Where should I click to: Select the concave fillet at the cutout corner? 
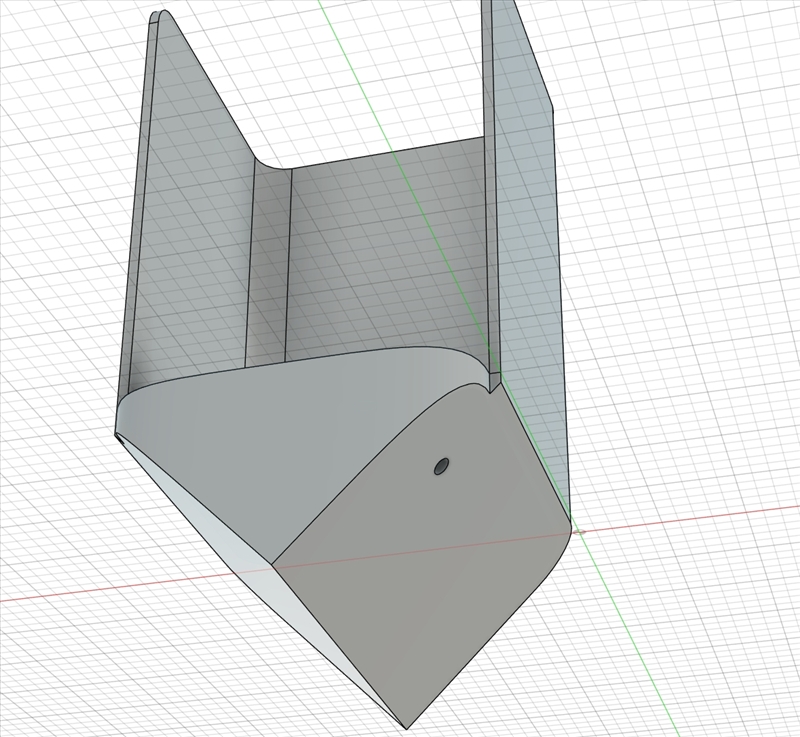click(269, 163)
